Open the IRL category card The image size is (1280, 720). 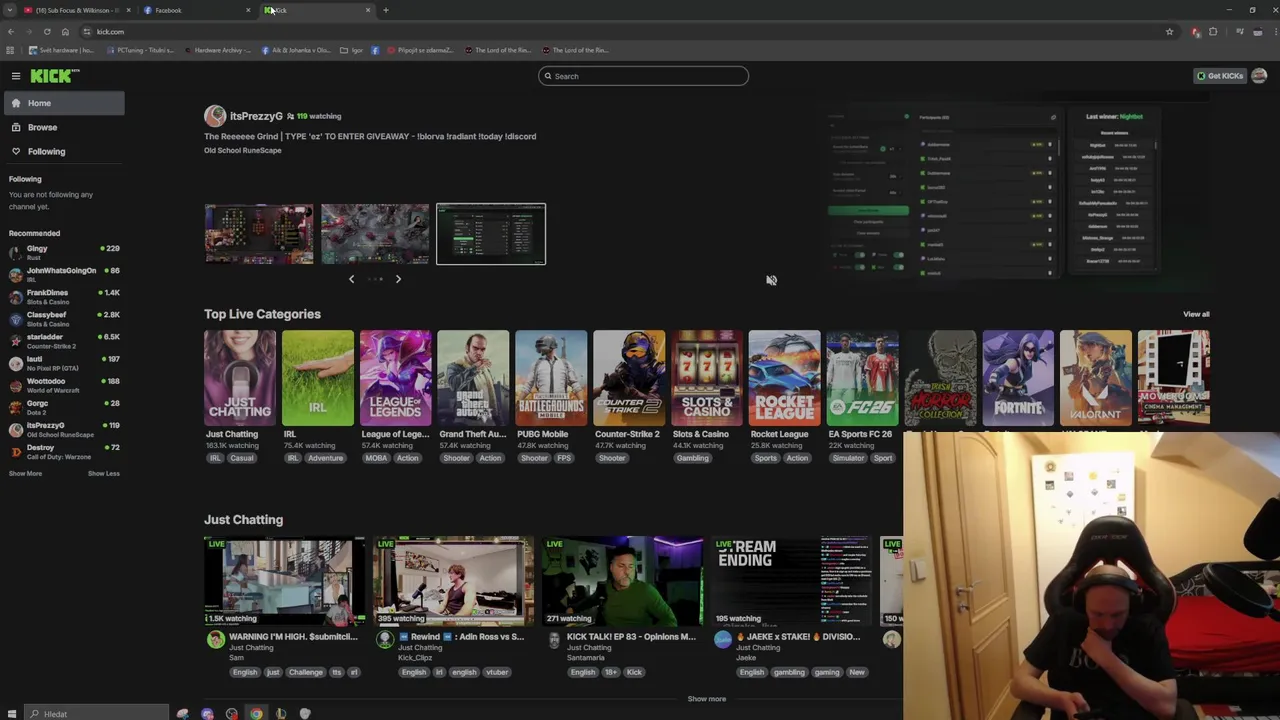click(x=318, y=378)
